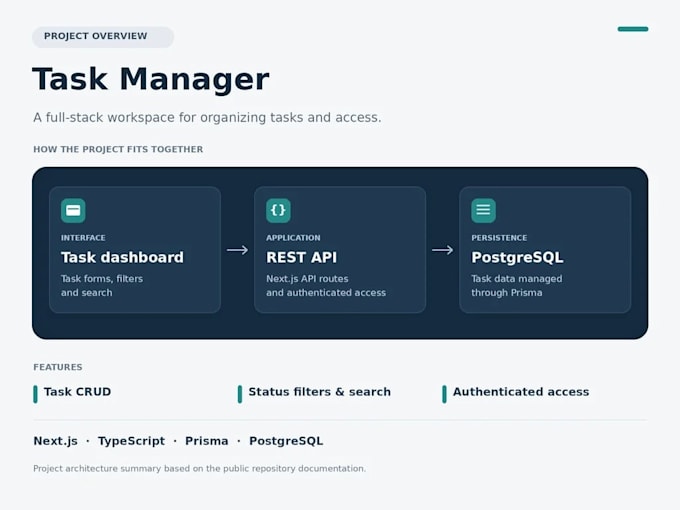Select the REST API heading
This screenshot has height=510, width=680.
coord(301,257)
